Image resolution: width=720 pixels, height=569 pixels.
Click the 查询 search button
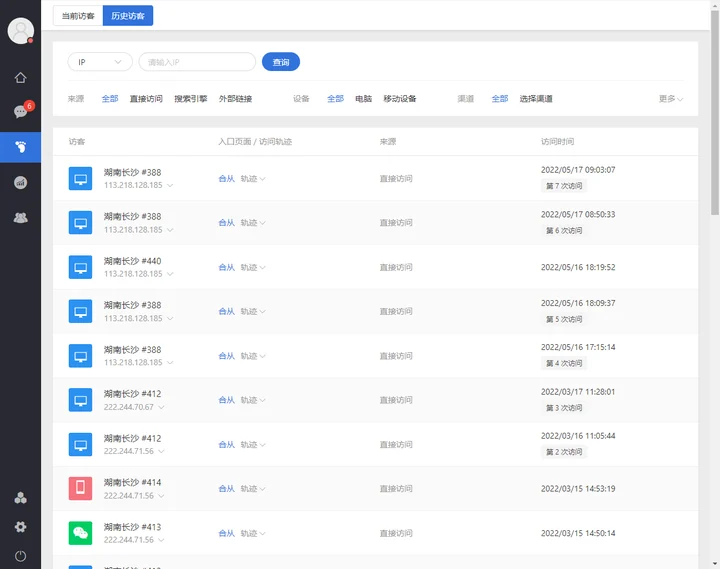pyautogui.click(x=281, y=62)
